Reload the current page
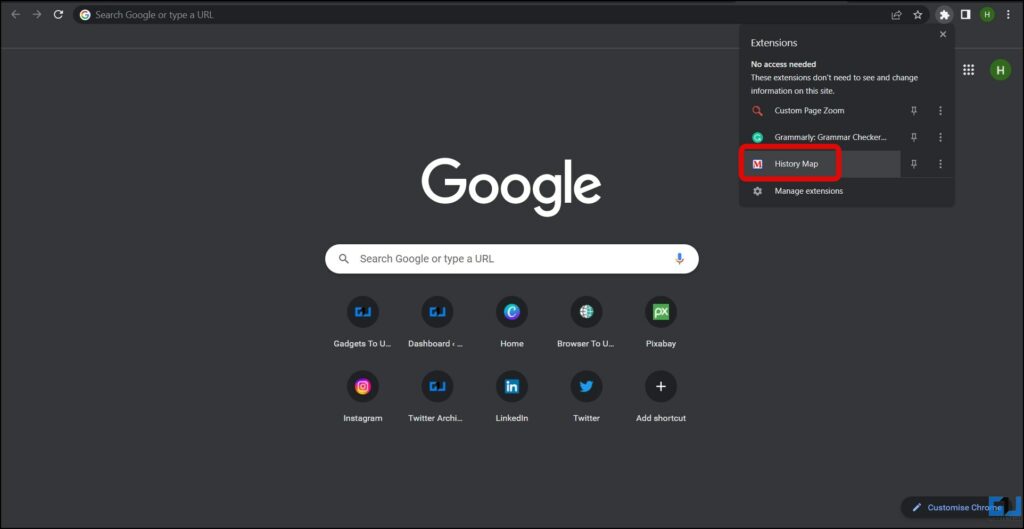Screen dimensions: 1024x529 click(x=58, y=14)
